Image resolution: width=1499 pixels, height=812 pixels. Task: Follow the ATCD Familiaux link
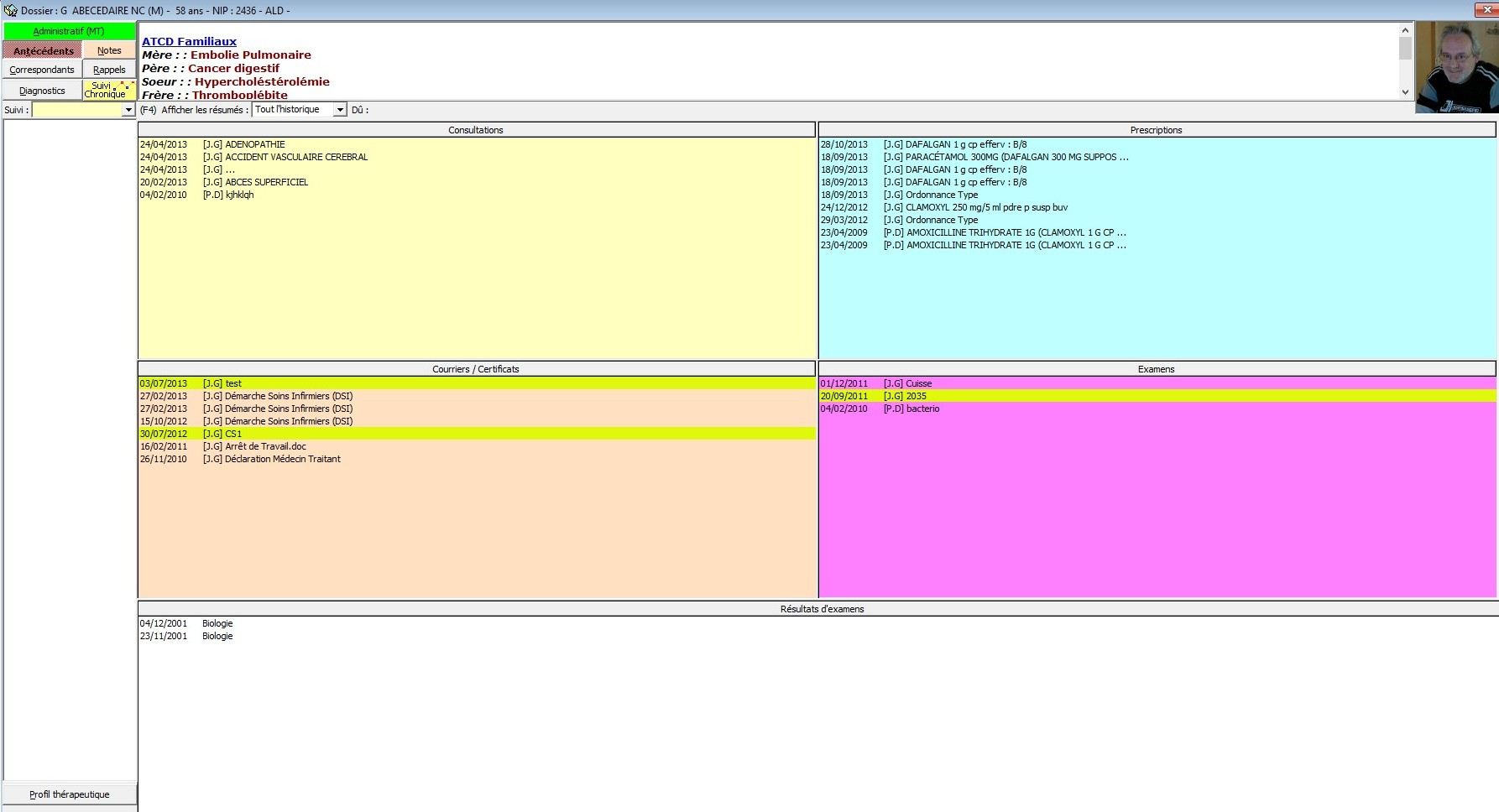tap(189, 41)
